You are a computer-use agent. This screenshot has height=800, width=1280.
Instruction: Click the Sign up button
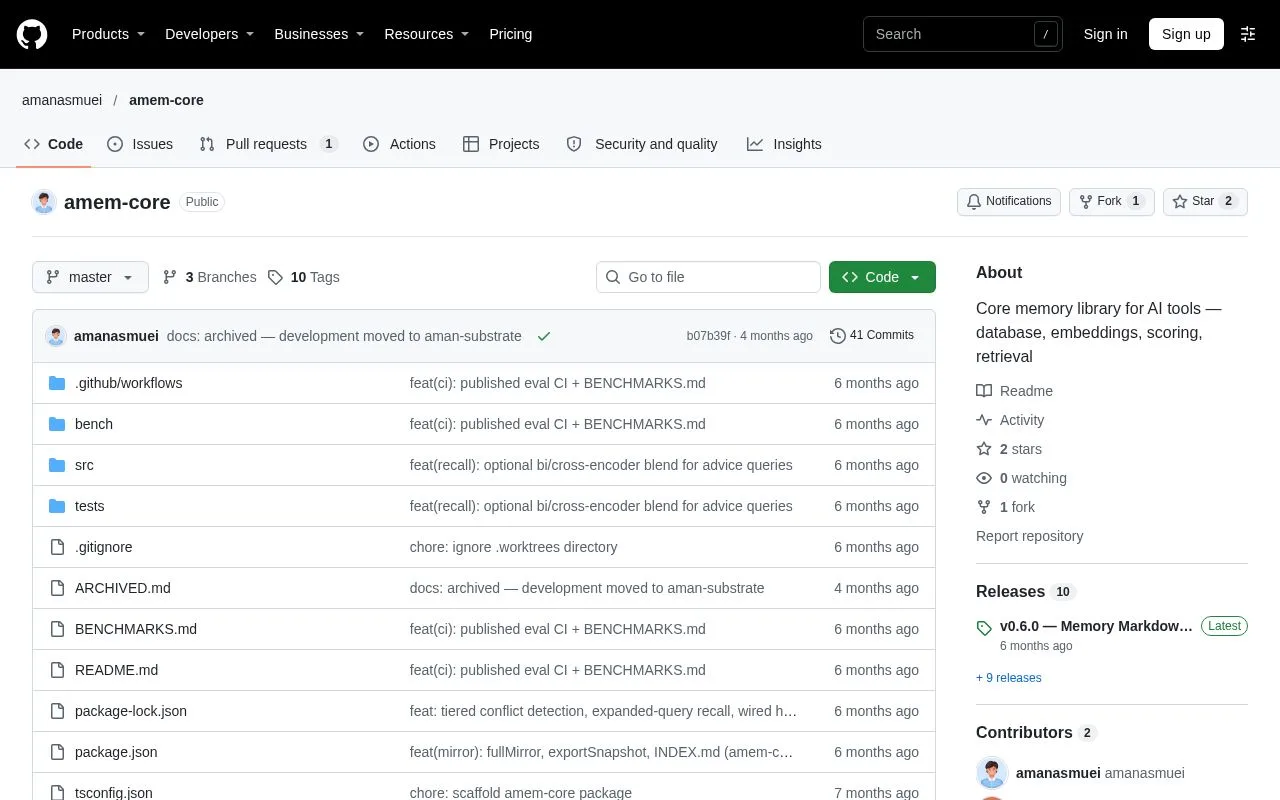pos(1186,34)
